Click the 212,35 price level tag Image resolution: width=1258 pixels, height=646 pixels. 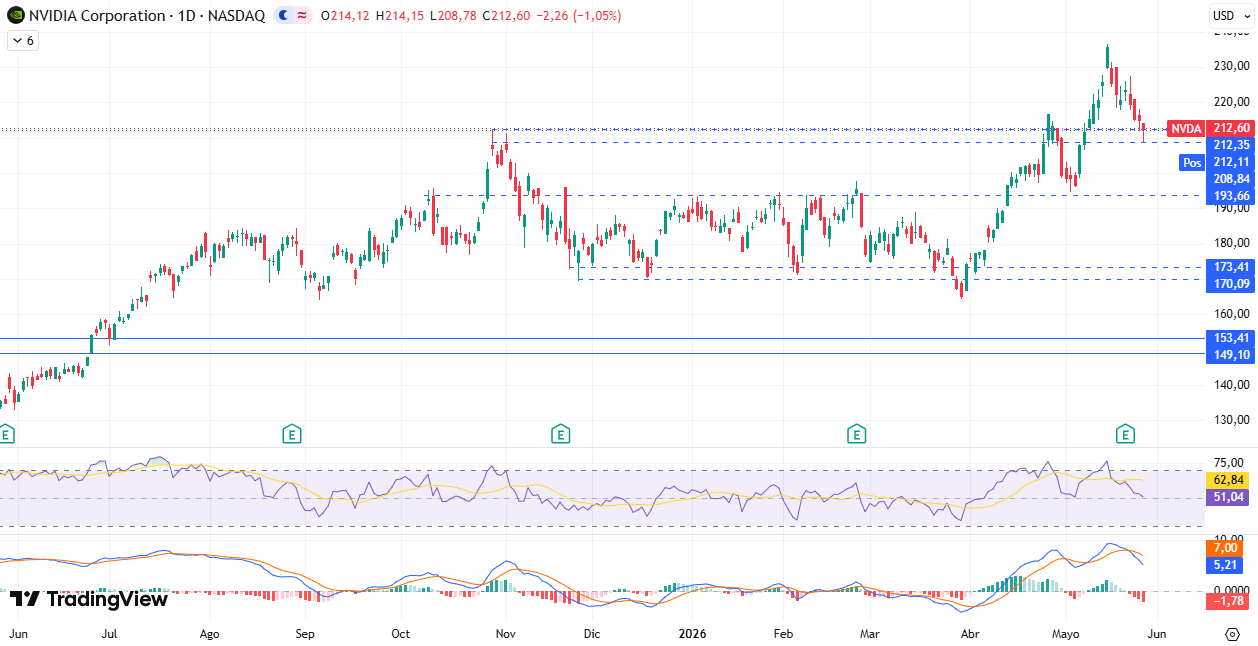pyautogui.click(x=1231, y=145)
